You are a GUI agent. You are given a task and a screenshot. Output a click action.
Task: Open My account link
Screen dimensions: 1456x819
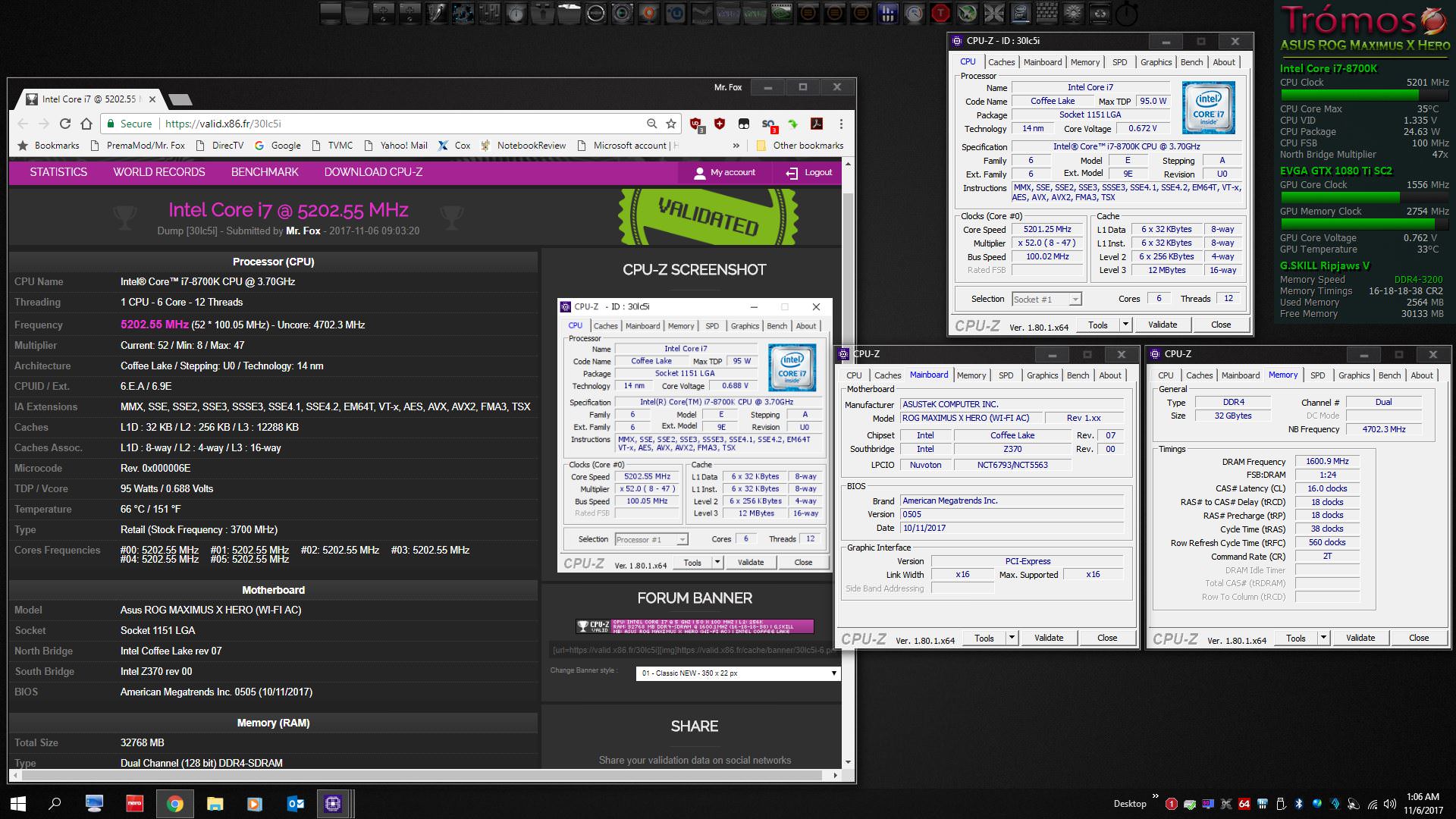tap(725, 173)
